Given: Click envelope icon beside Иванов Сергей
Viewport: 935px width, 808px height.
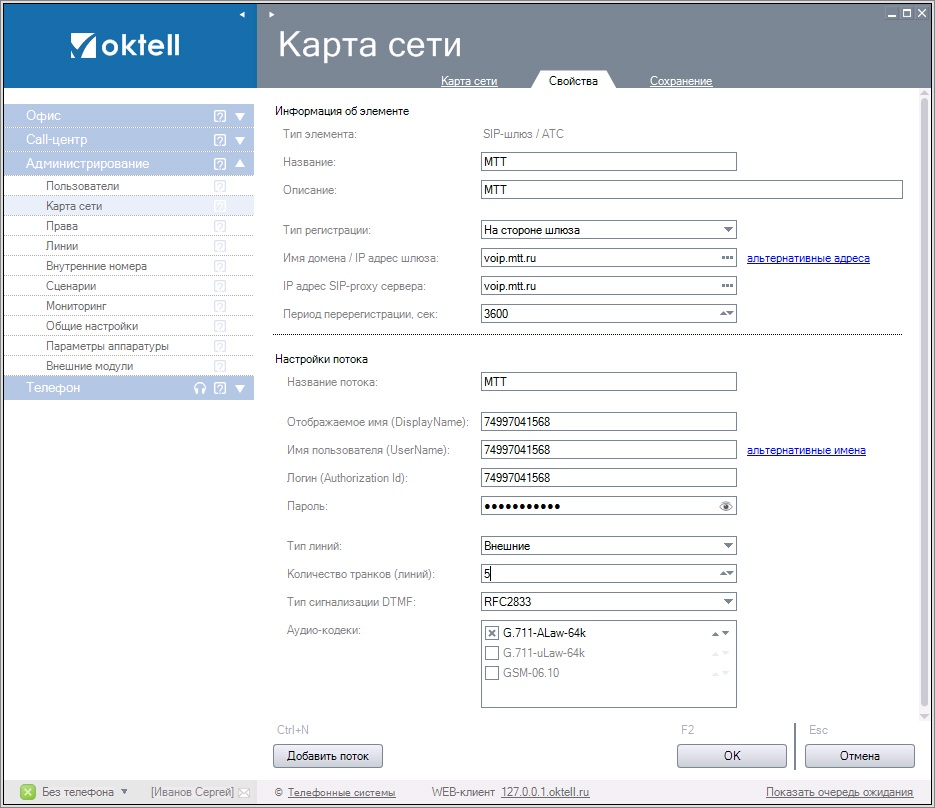Looking at the screenshot, I should pyautogui.click(x=243, y=792).
